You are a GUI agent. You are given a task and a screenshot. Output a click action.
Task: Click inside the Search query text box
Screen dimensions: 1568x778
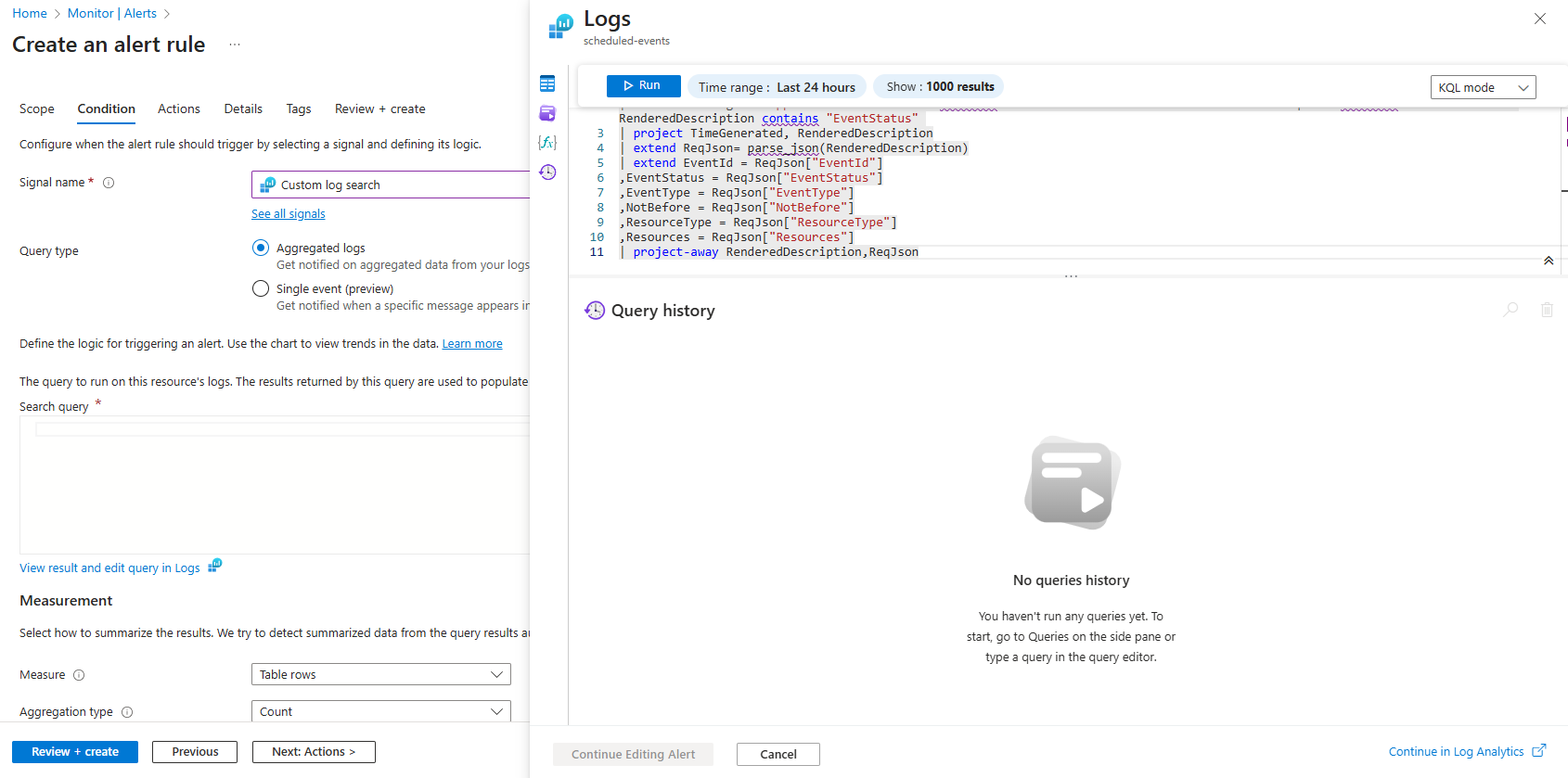click(x=275, y=485)
